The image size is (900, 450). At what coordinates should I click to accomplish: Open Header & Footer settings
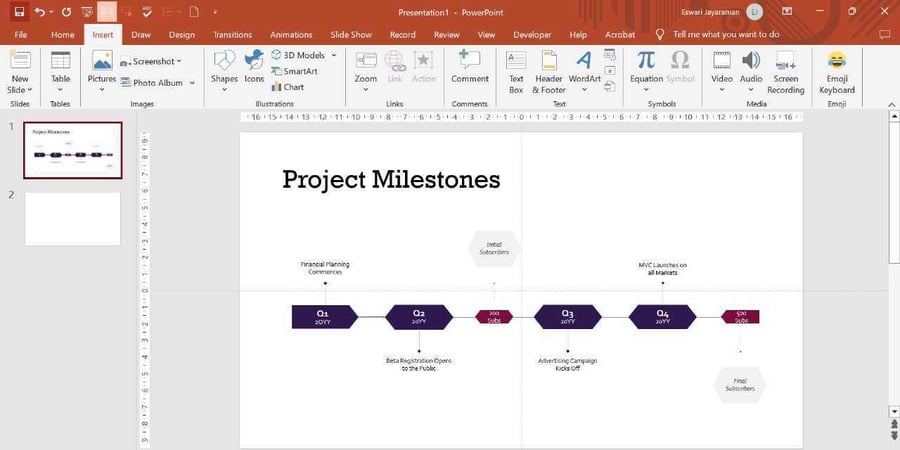pyautogui.click(x=549, y=72)
